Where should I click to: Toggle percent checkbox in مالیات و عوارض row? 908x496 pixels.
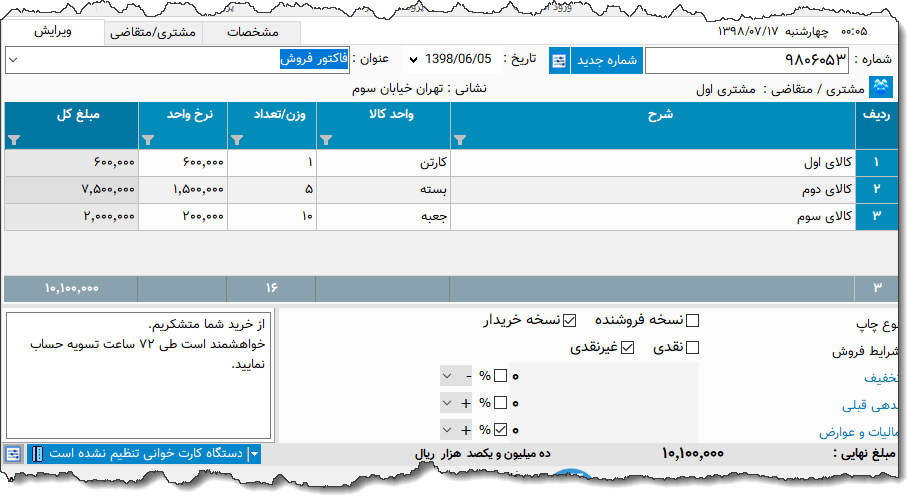(x=500, y=429)
